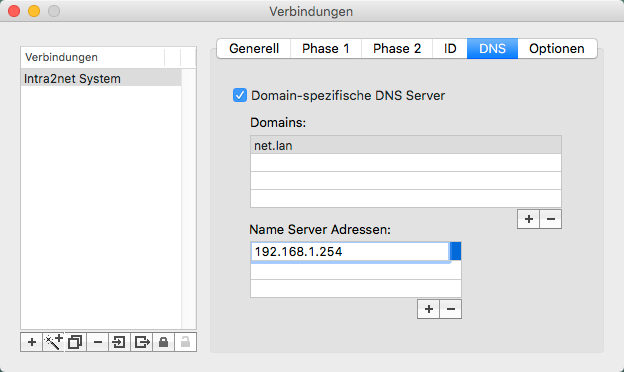Add a domain with the plus button
624x372 pixels.
[x=528, y=219]
